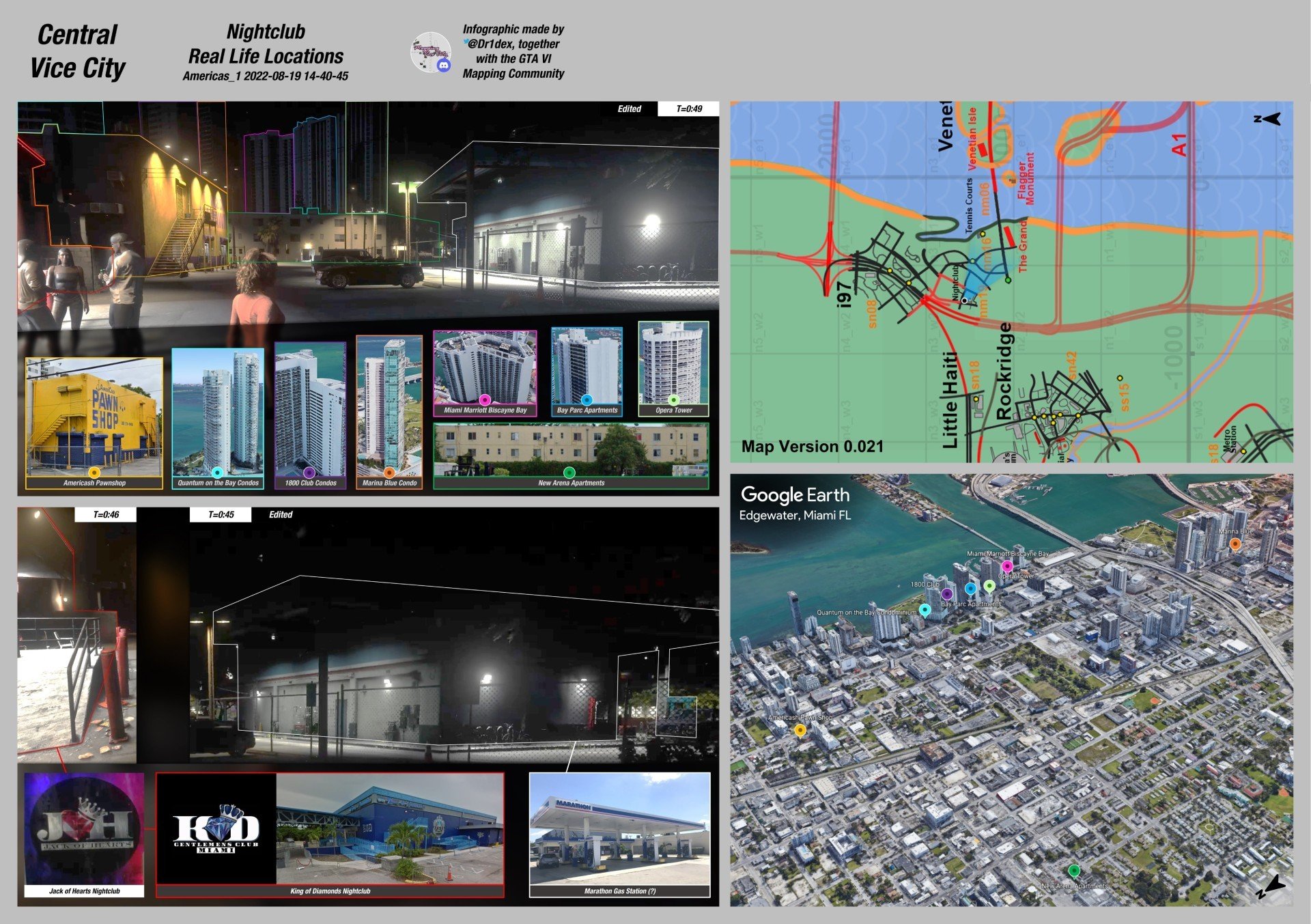Click magenta marker dot on Miami Marriott photo

click(485, 400)
